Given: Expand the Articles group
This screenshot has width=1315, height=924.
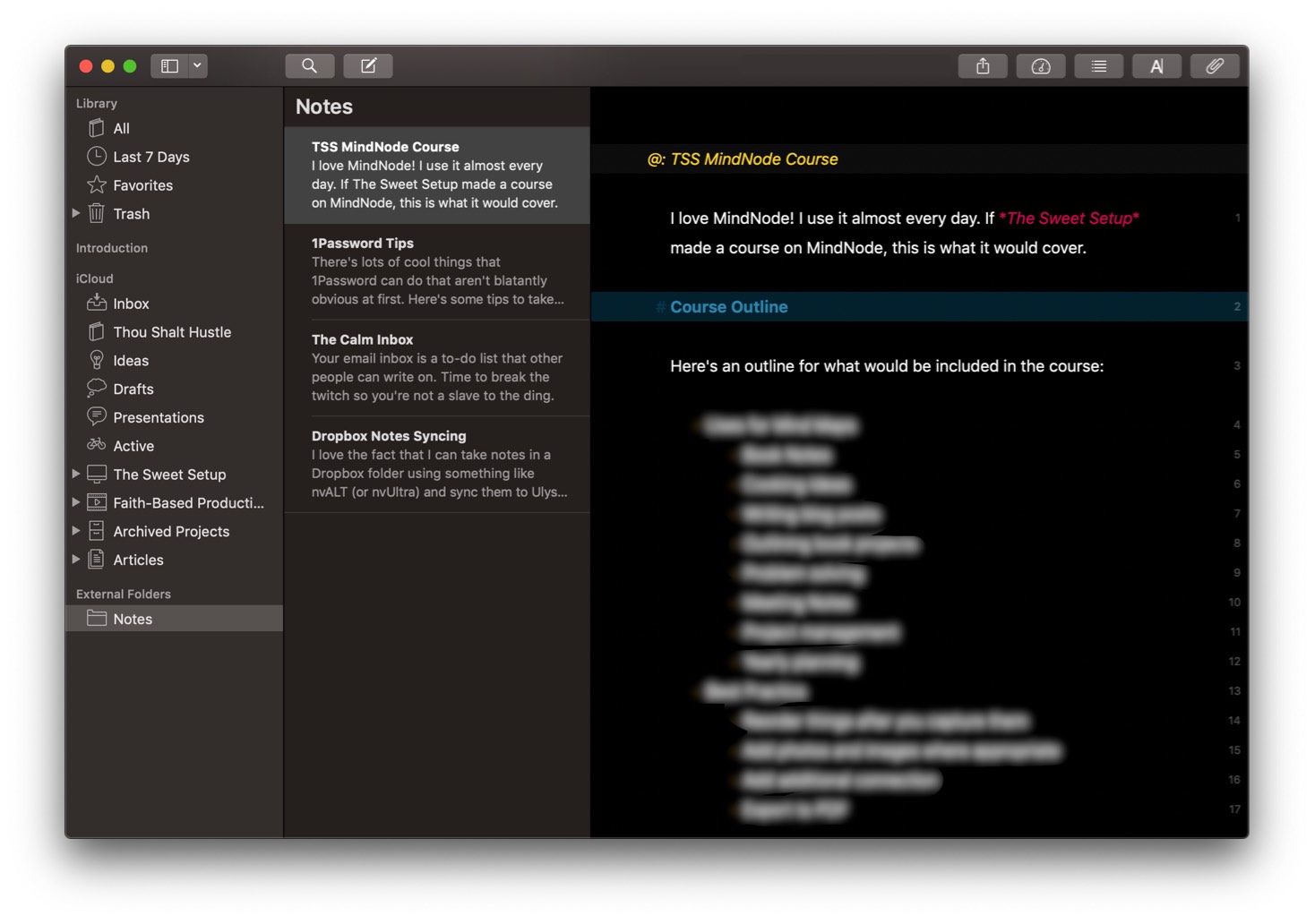Looking at the screenshot, I should point(76,560).
